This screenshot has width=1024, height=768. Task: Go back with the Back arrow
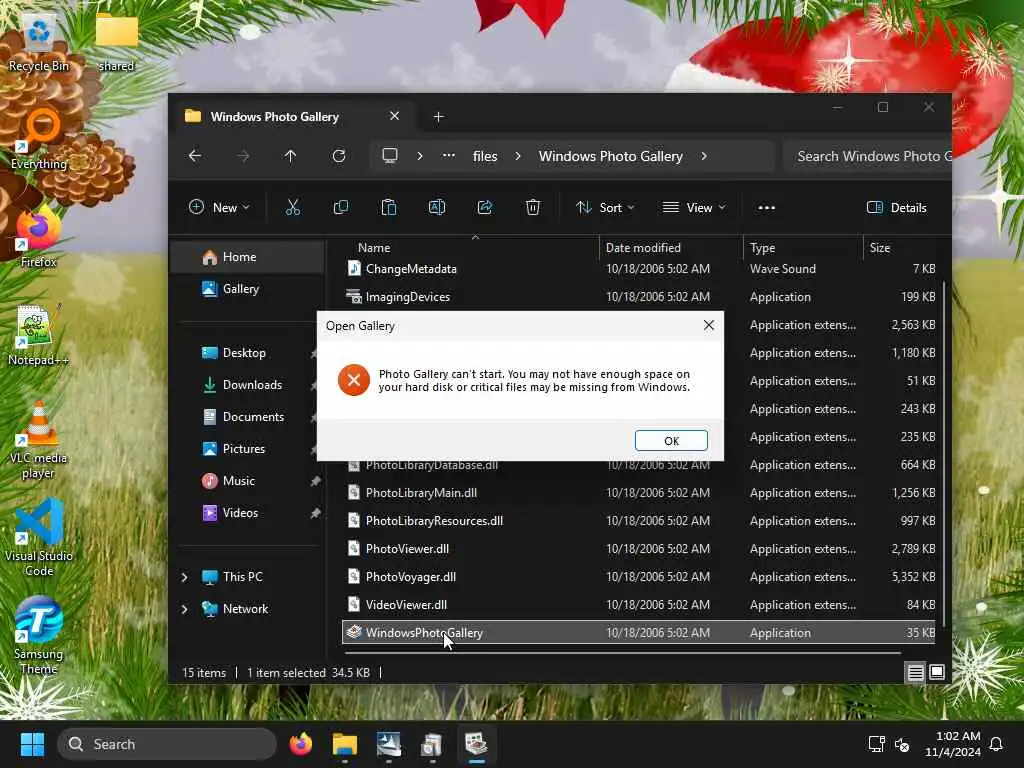[x=195, y=156]
